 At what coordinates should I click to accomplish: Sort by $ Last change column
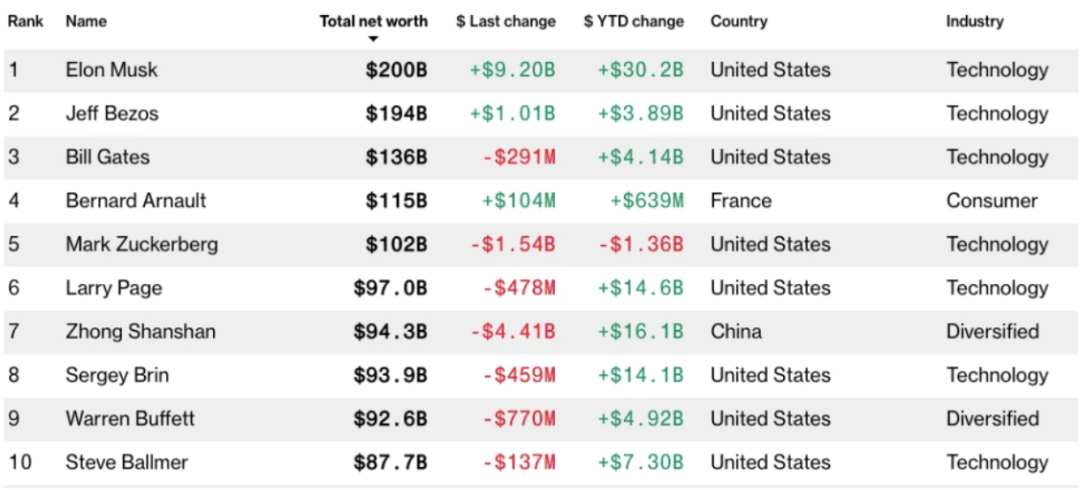coord(505,21)
